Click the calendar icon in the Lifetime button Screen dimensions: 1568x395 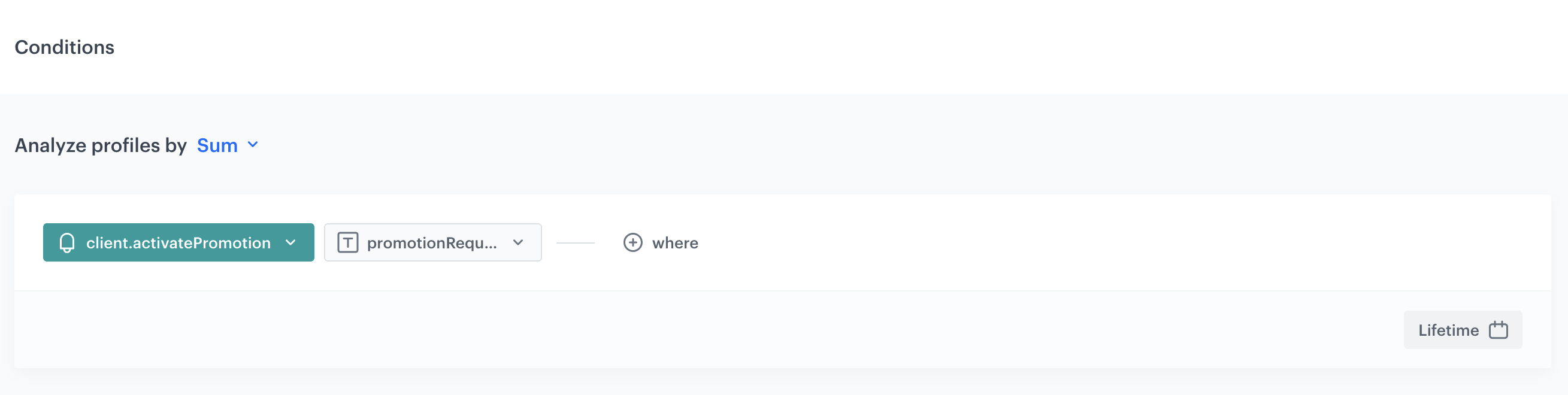tap(1499, 329)
